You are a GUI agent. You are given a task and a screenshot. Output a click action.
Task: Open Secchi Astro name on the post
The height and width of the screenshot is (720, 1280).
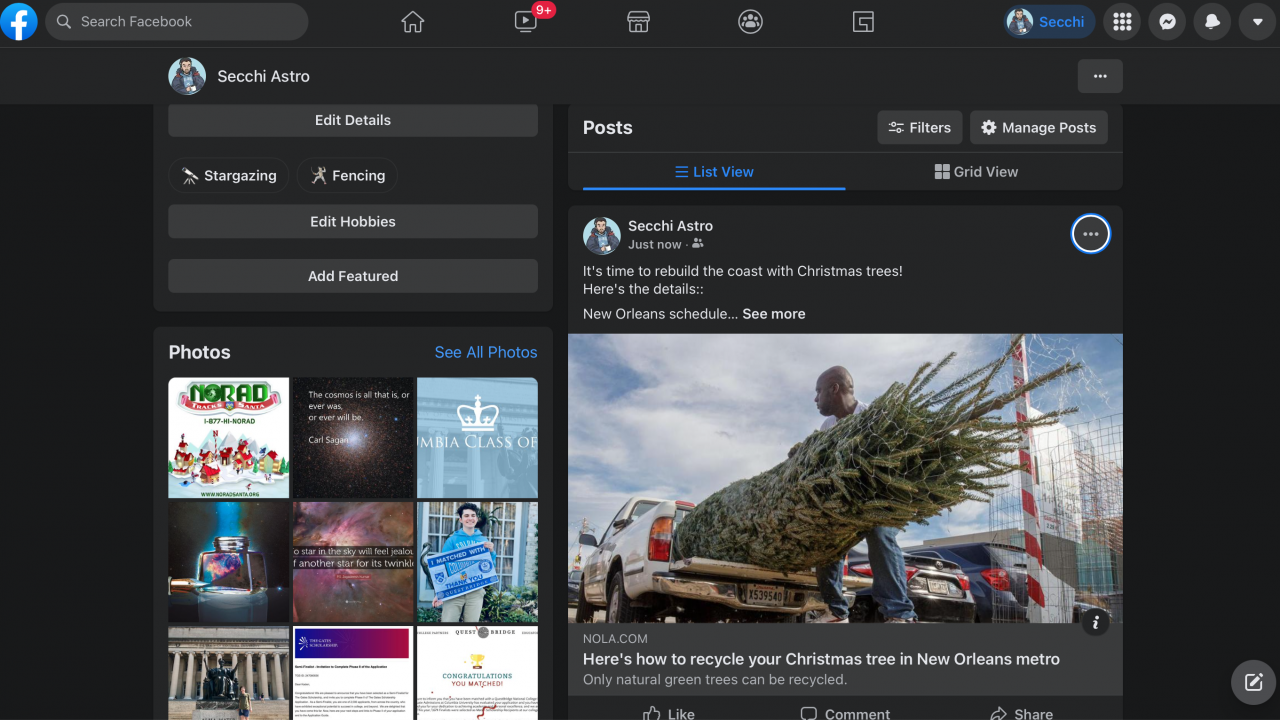pos(670,226)
